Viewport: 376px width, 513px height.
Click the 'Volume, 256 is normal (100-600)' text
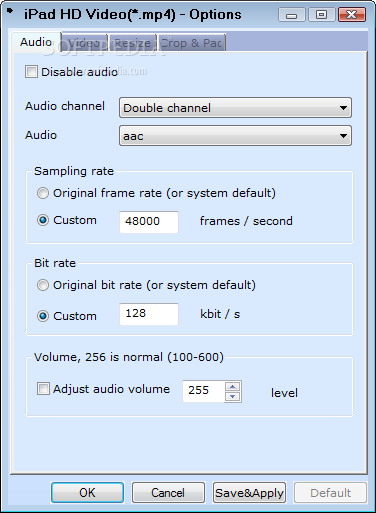coord(129,357)
